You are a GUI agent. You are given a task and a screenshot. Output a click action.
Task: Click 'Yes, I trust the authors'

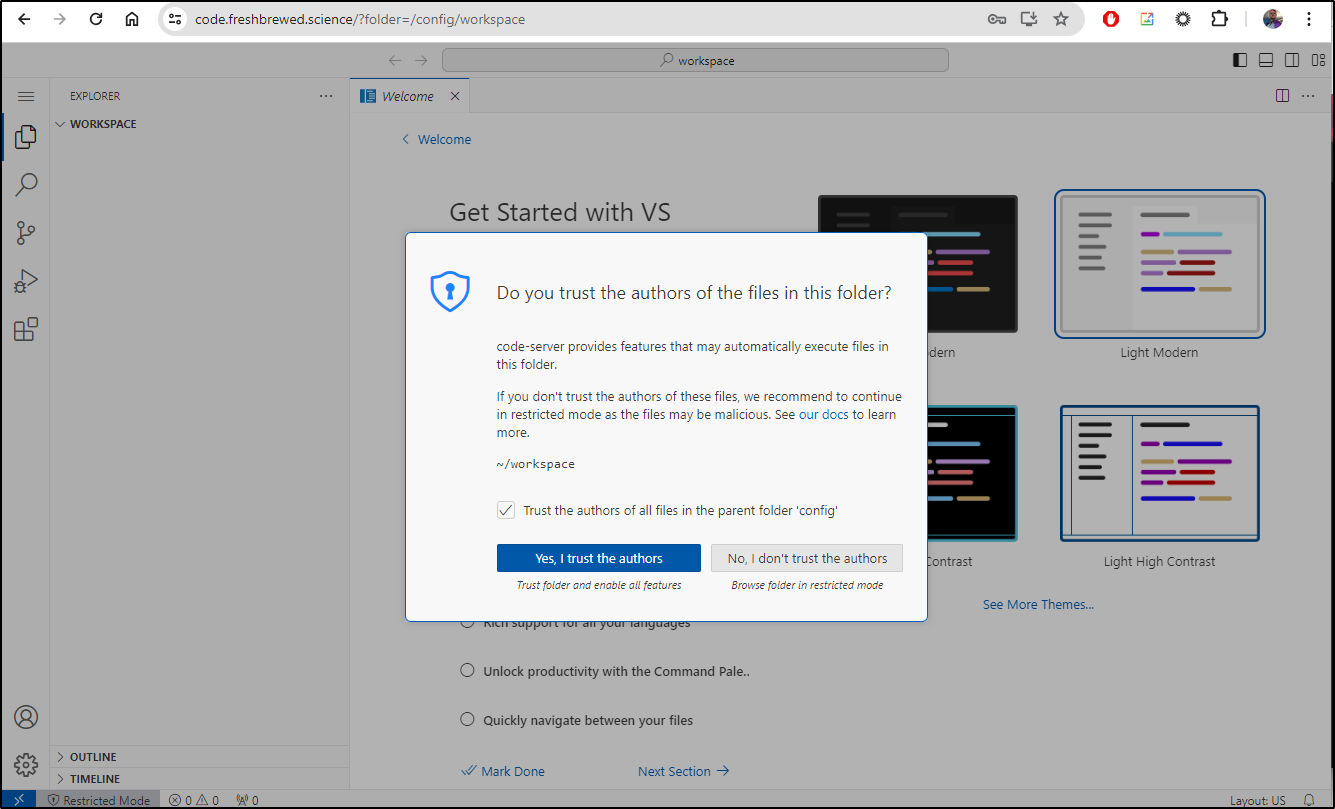(598, 558)
